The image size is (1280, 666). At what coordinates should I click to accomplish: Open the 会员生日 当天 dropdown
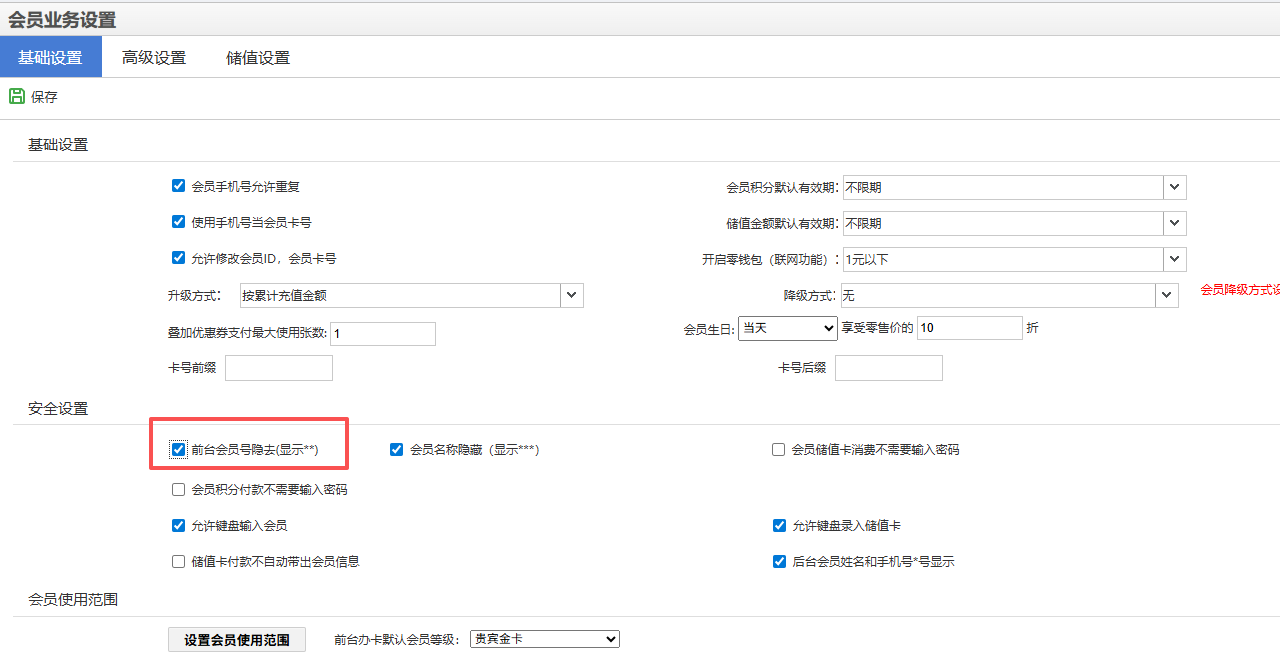(787, 328)
